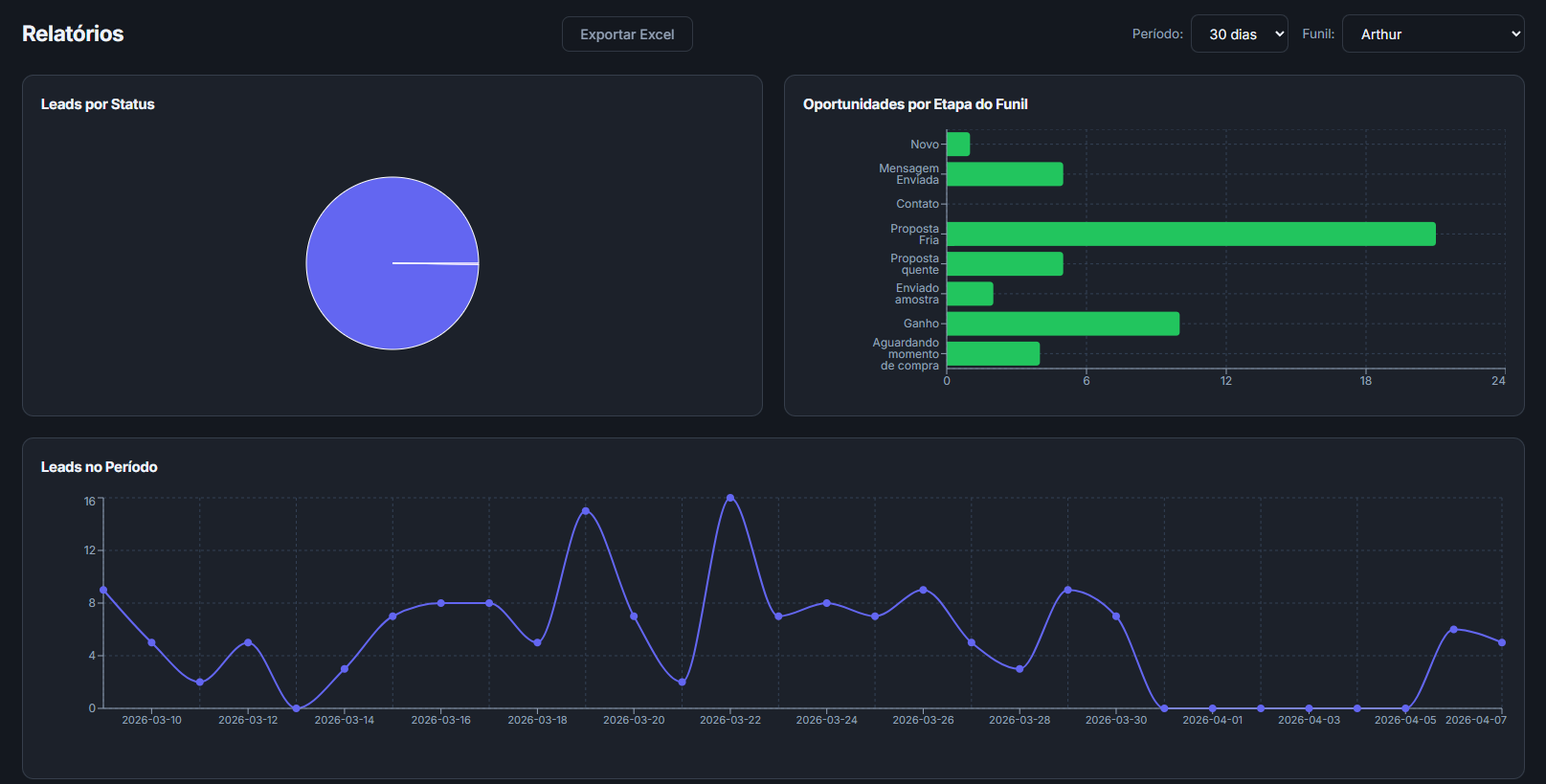The height and width of the screenshot is (784, 1546).
Task: Click the first data point of the line chart
Action: point(103,590)
